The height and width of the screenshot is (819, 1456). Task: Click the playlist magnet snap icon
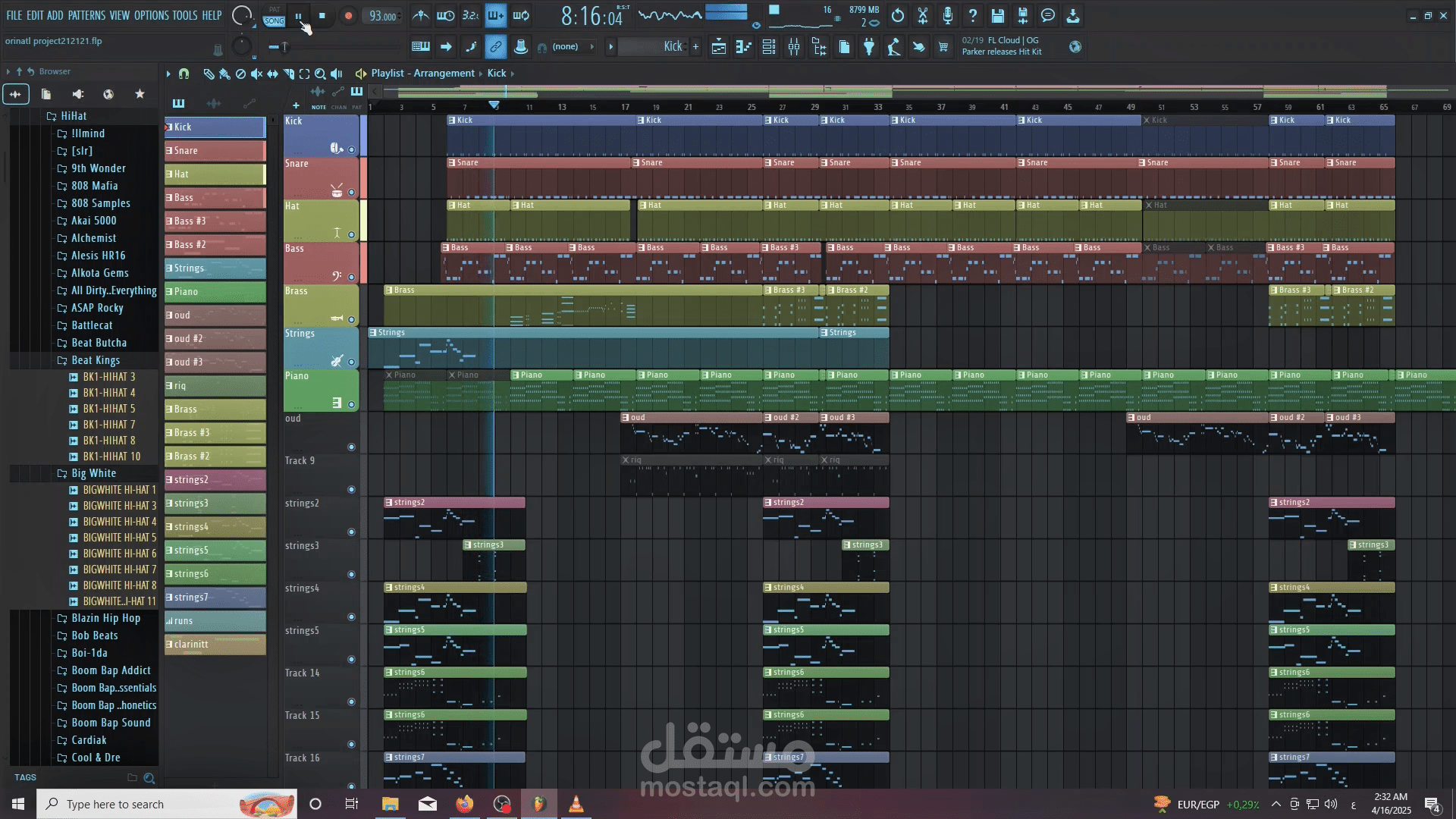coord(184,74)
